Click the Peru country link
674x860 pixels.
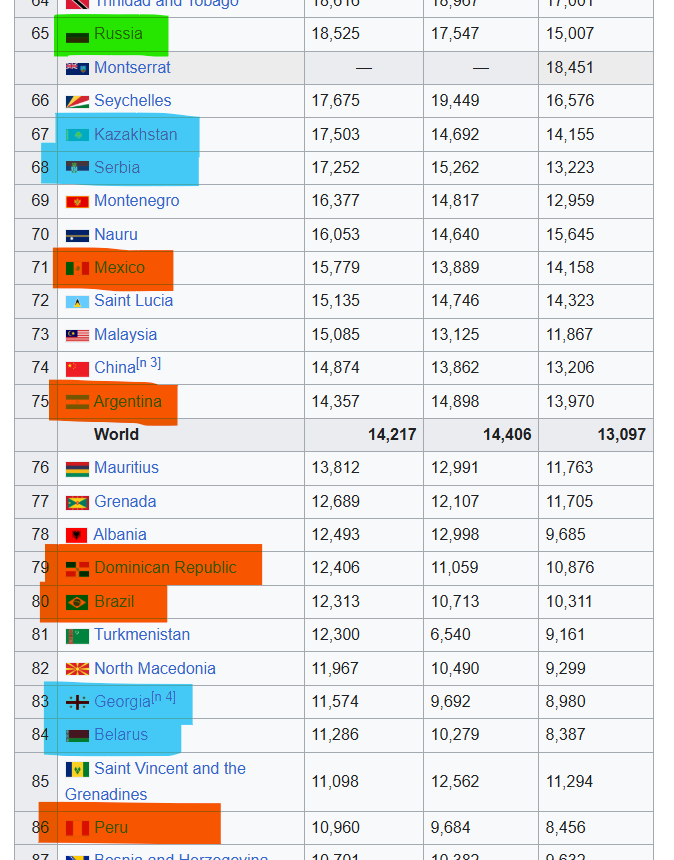[111, 827]
